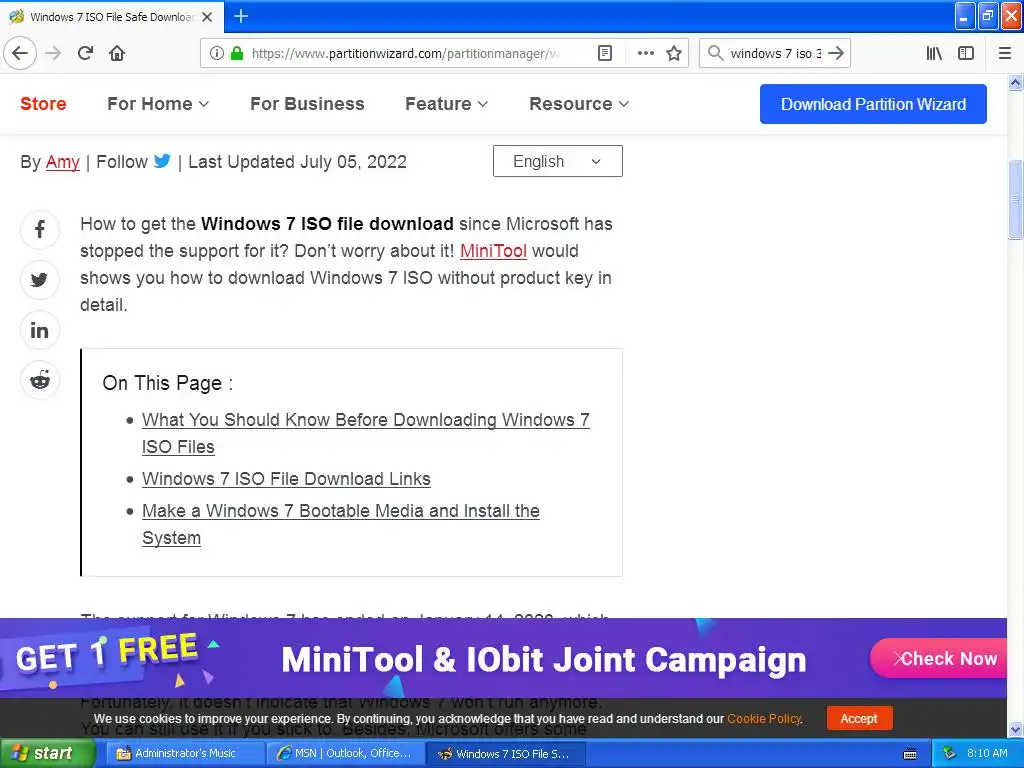1024x768 pixels.
Task: Share article on Reddit
Action: coord(40,379)
